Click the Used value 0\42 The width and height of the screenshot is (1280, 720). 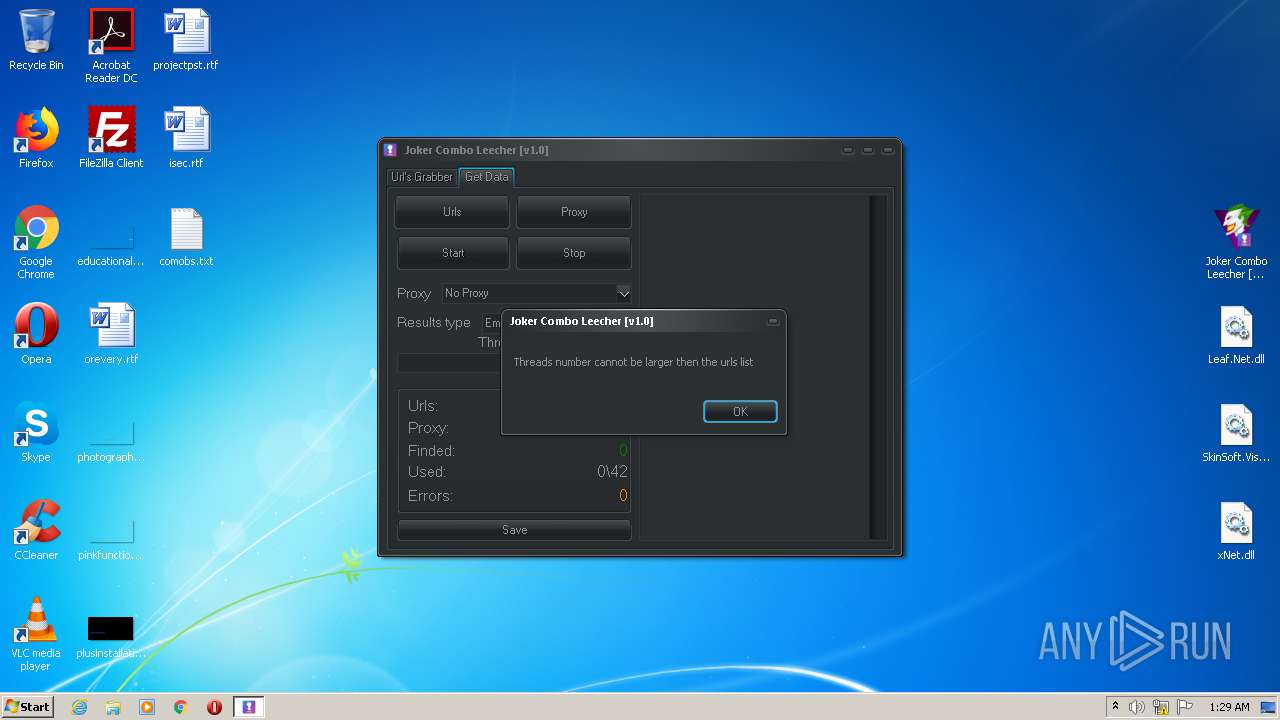pyautogui.click(x=612, y=472)
